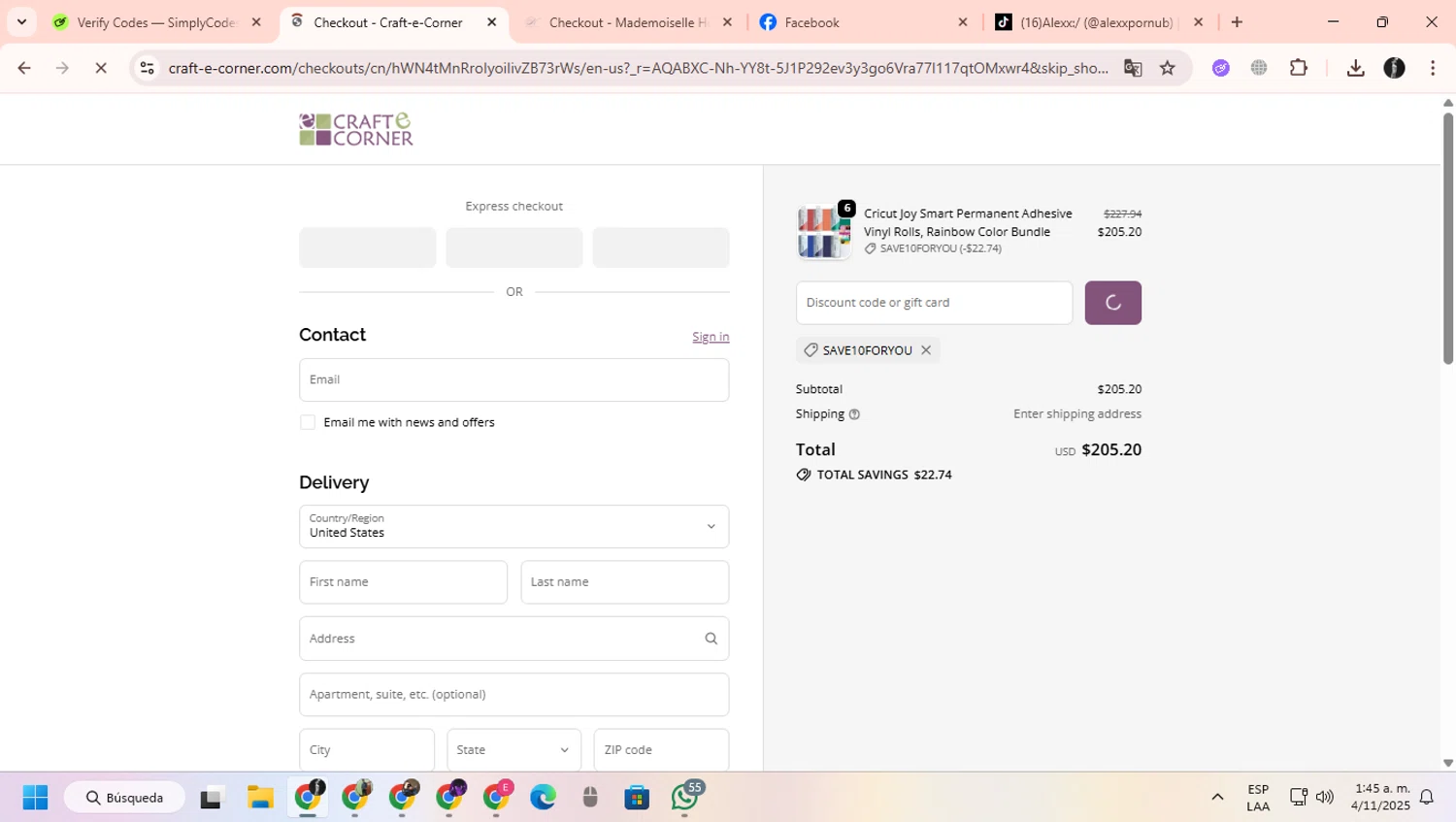
Task: Click the page vertical scrollbar
Action: (1448, 238)
